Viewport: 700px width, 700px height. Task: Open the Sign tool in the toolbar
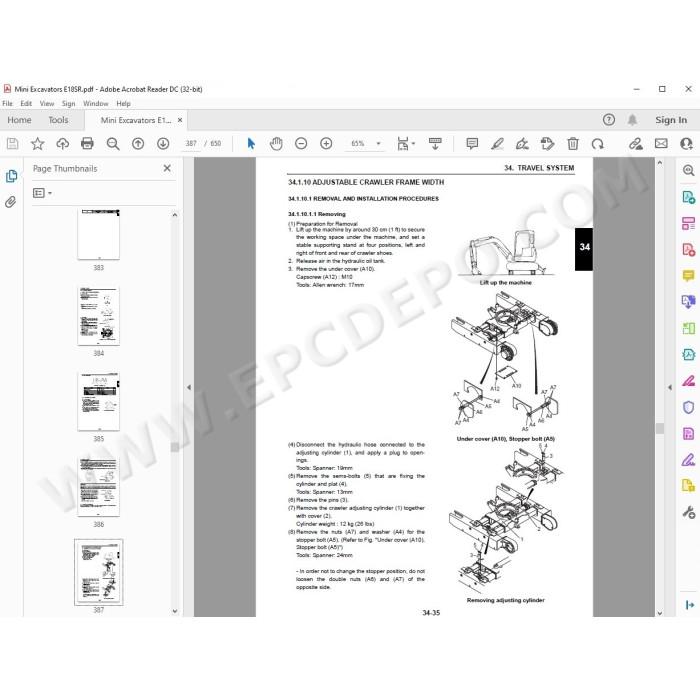(x=522, y=143)
